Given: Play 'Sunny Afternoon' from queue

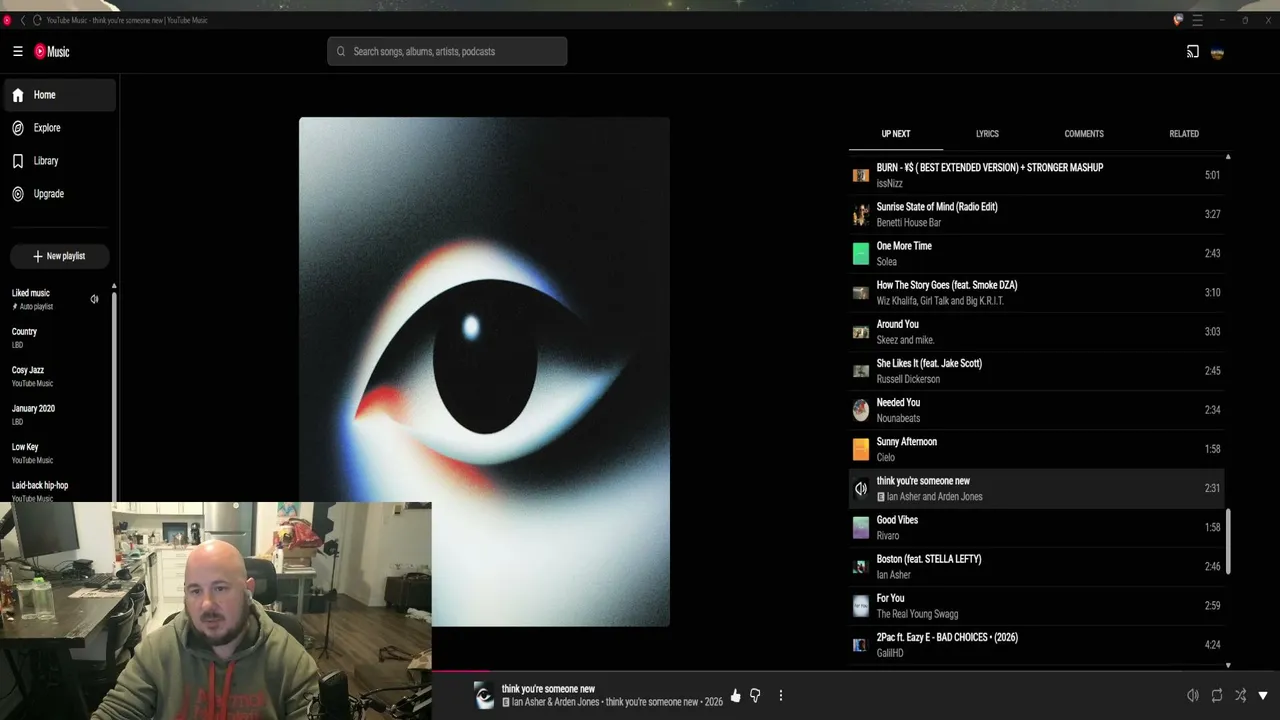Looking at the screenshot, I should tap(1036, 449).
